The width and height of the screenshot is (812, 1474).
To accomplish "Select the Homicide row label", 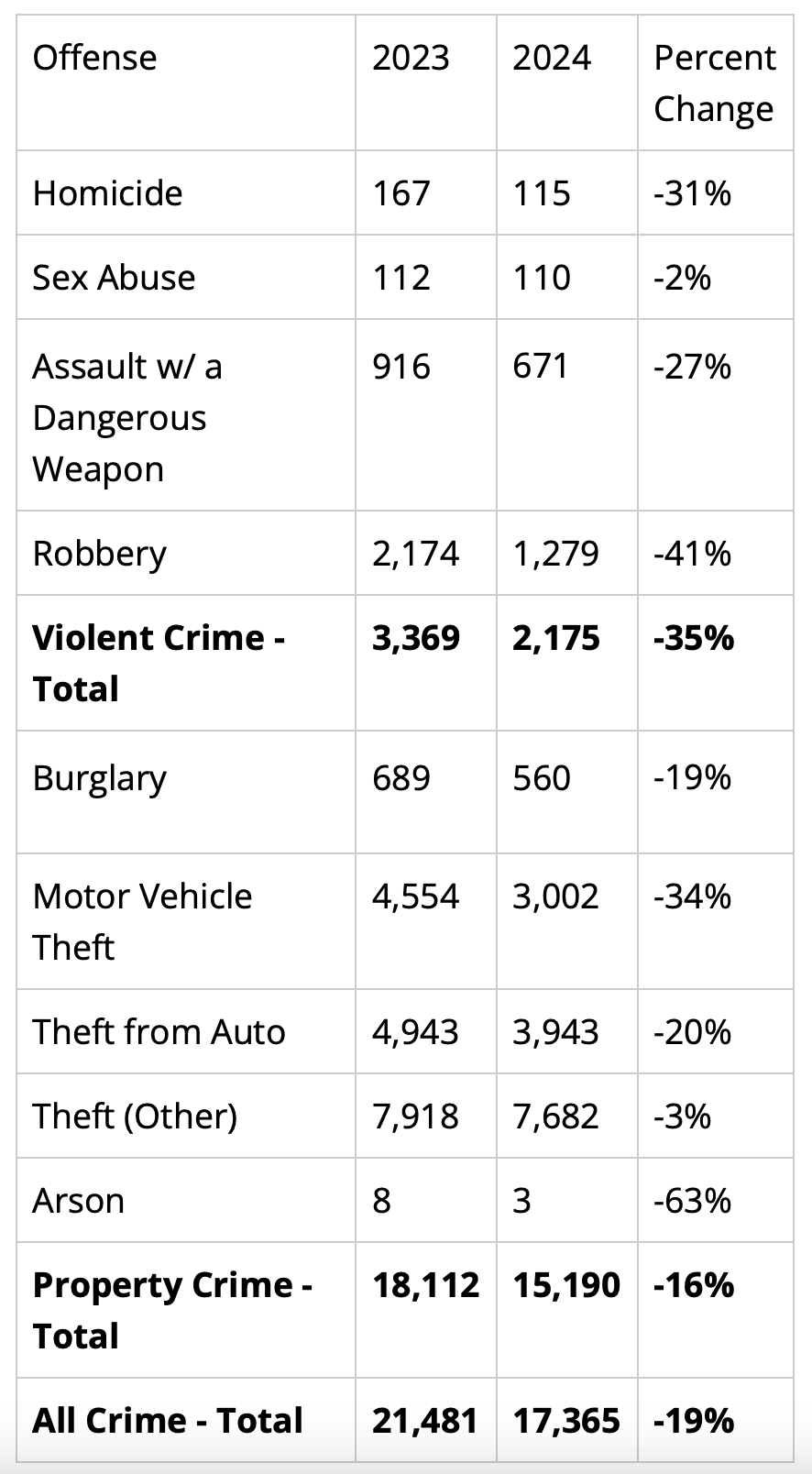I will coord(107,193).
